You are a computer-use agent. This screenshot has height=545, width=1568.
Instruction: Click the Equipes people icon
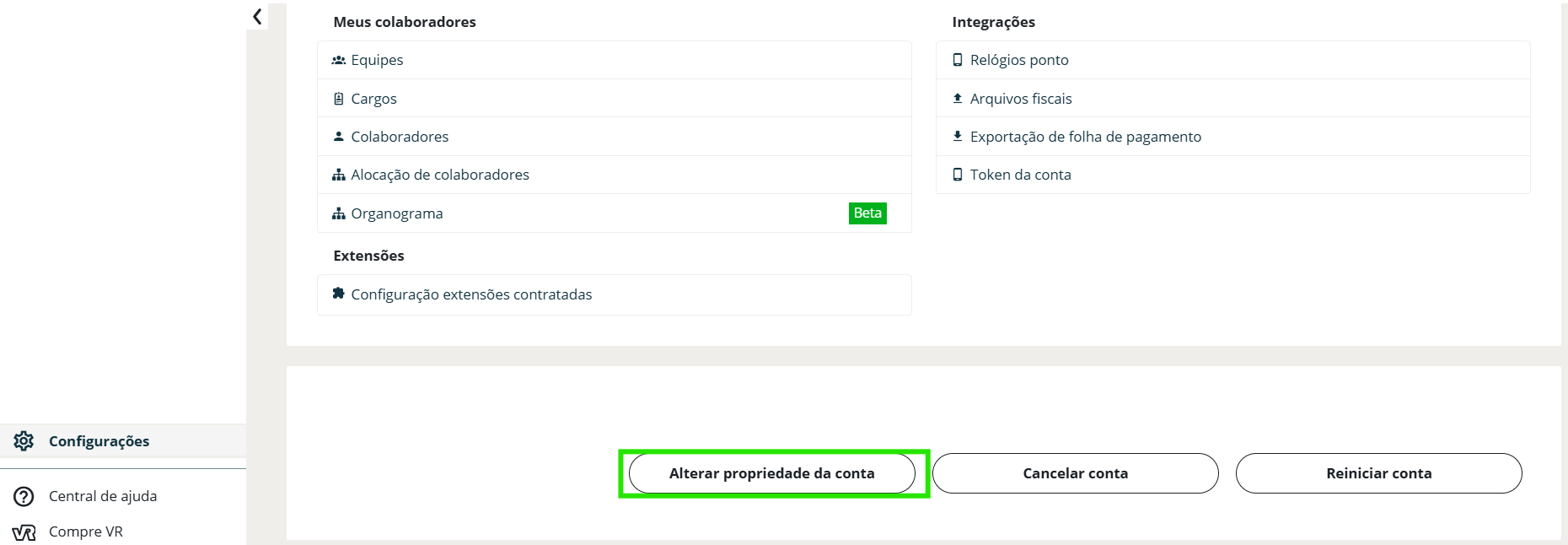click(338, 60)
